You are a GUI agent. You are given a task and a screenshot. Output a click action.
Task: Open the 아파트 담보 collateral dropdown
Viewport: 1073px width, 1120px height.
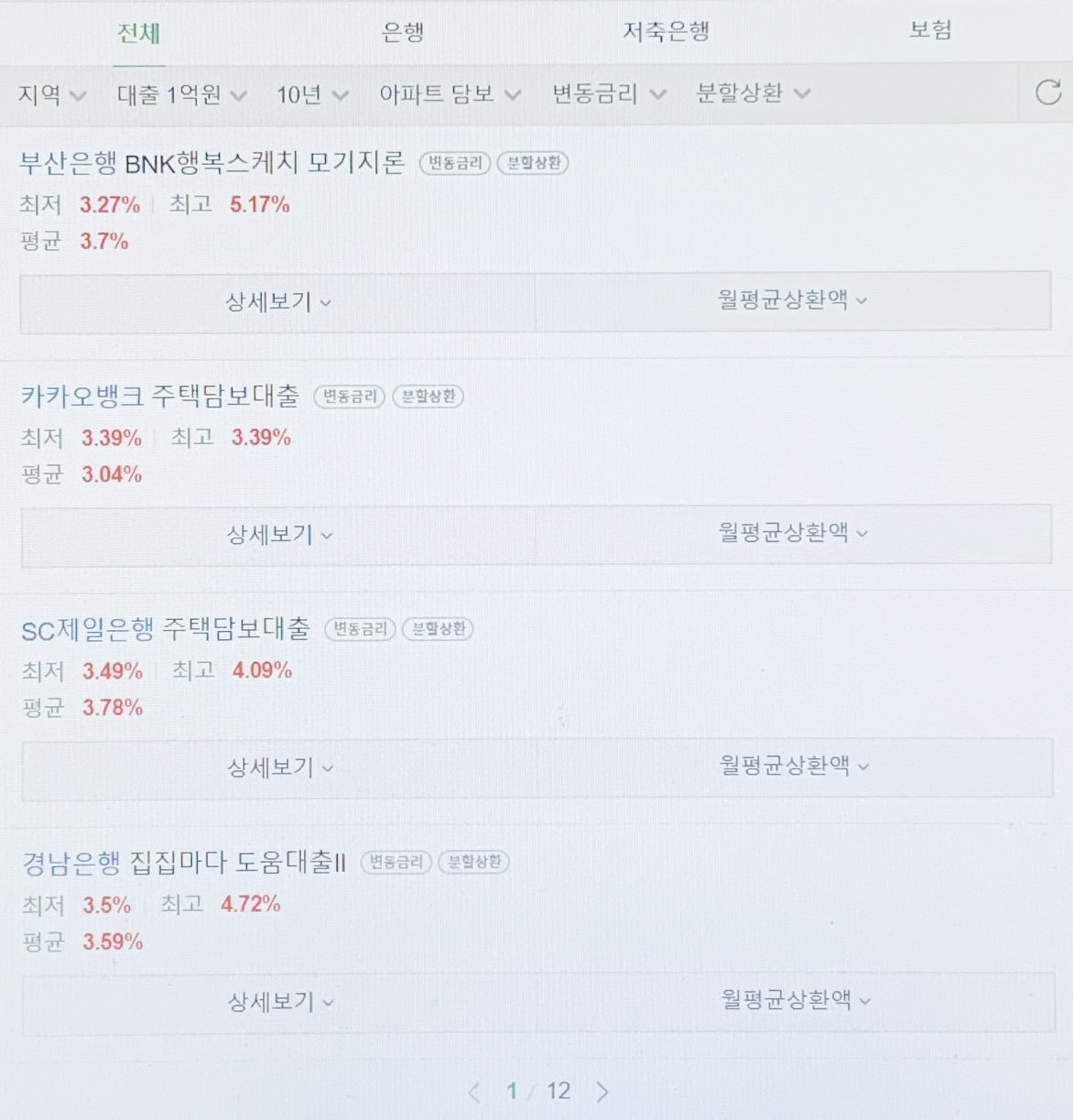450,93
